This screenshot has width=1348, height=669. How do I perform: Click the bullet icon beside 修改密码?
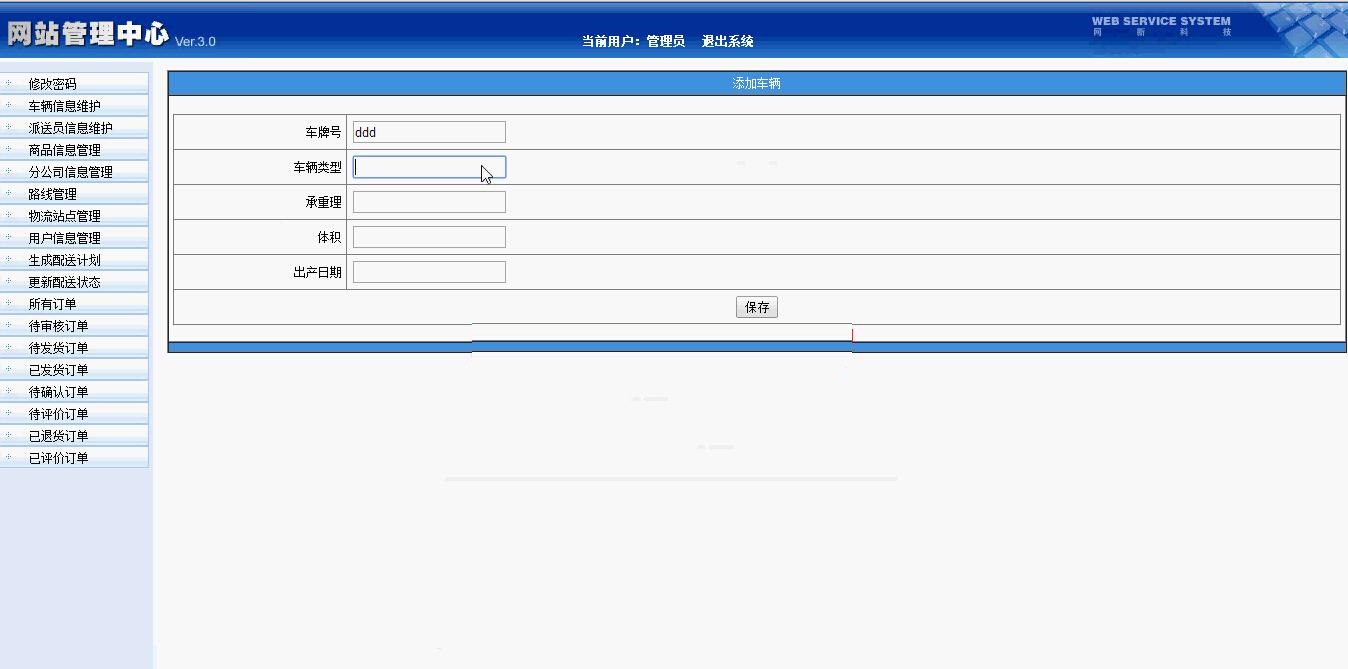8,84
